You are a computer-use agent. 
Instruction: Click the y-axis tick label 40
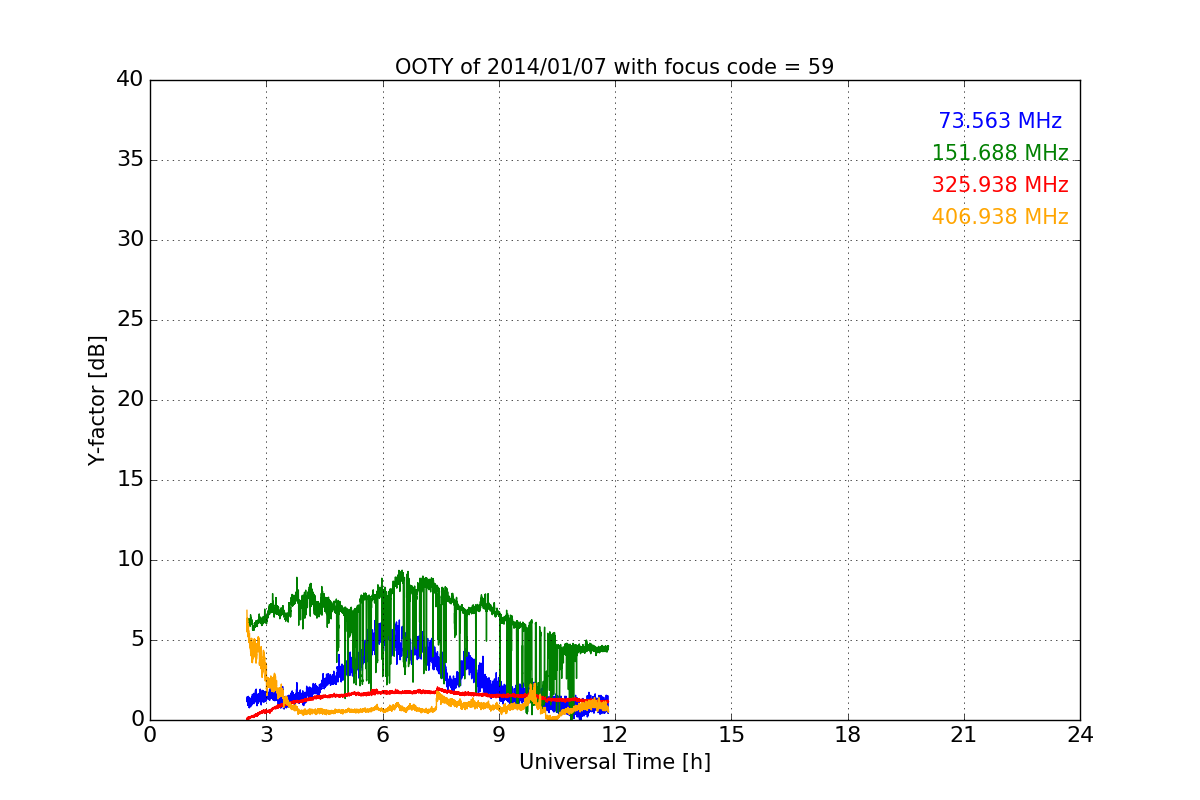[130, 80]
